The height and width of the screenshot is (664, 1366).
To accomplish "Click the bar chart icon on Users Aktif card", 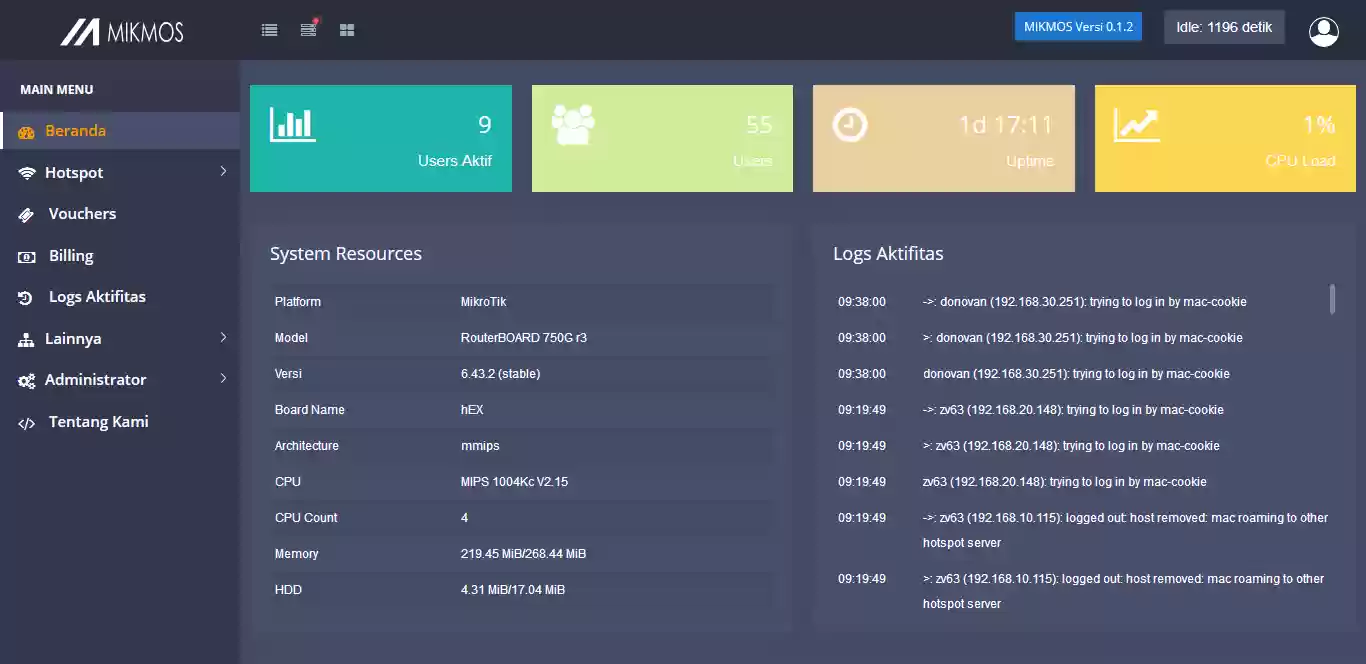I will coord(292,125).
